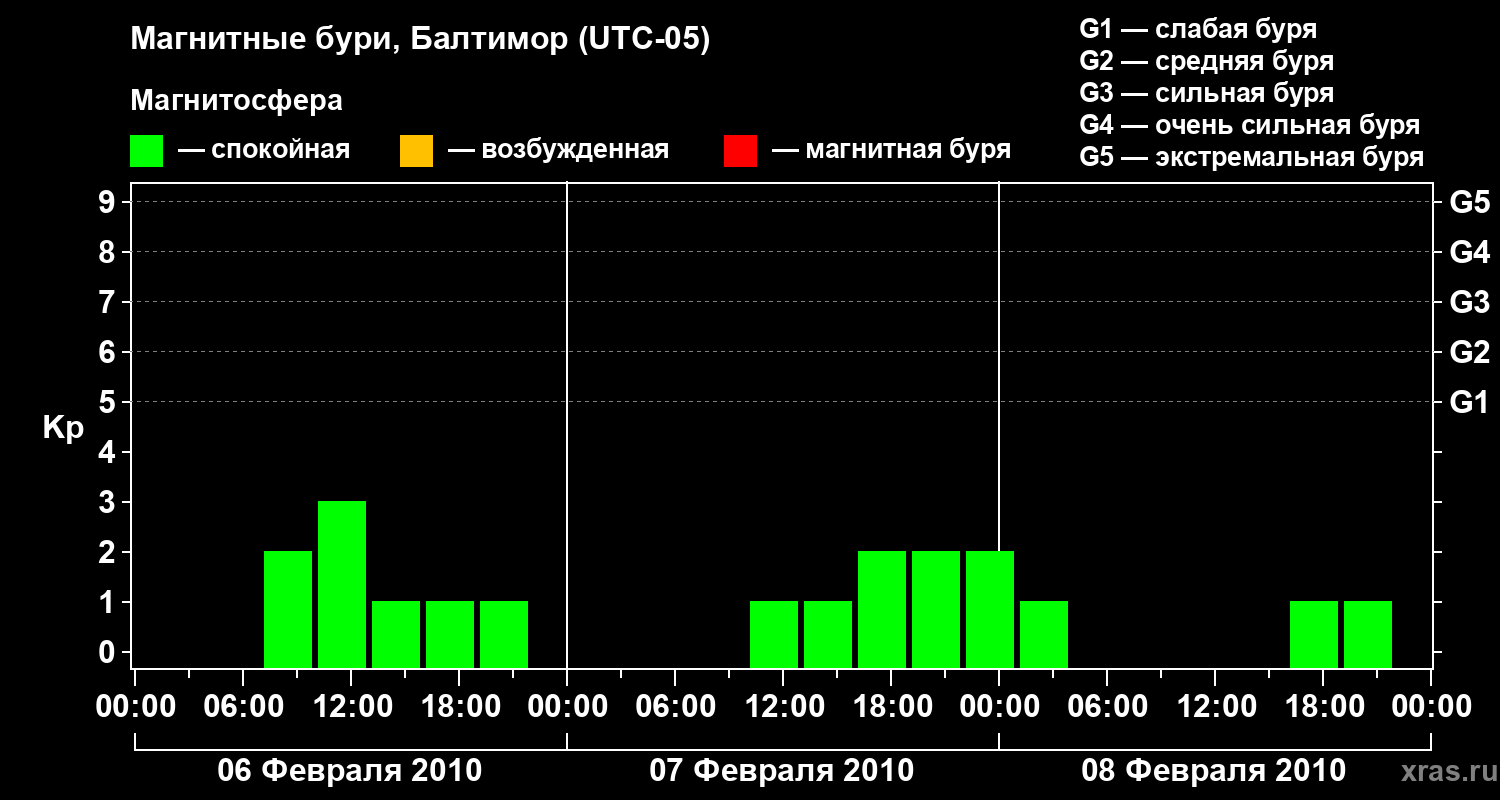The height and width of the screenshot is (800, 1500).
Task: Click the '08 Февраля 2010' date label
Action: click(x=1214, y=771)
